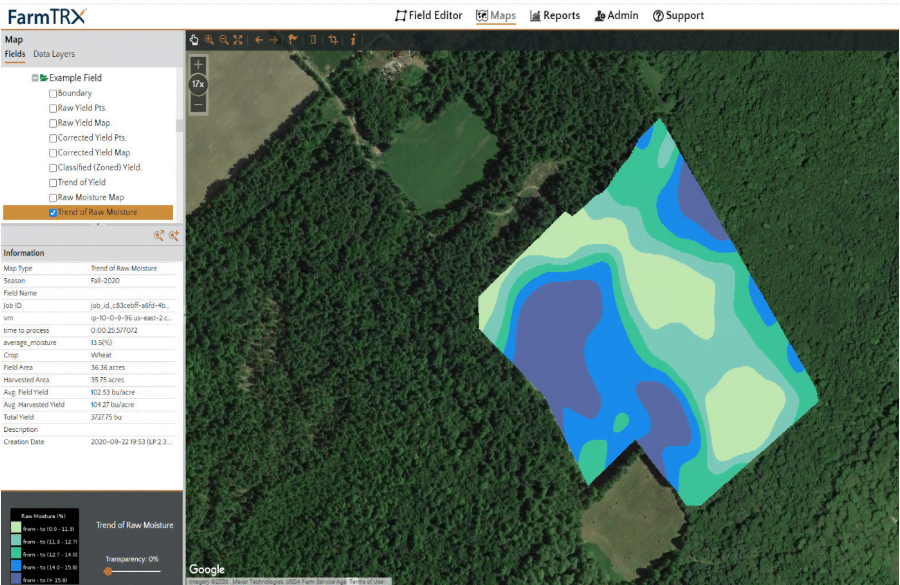Image resolution: width=900 pixels, height=585 pixels.
Task: Click Avg. Harvested Yield 104.27 bu/acre value
Action: coord(112,405)
